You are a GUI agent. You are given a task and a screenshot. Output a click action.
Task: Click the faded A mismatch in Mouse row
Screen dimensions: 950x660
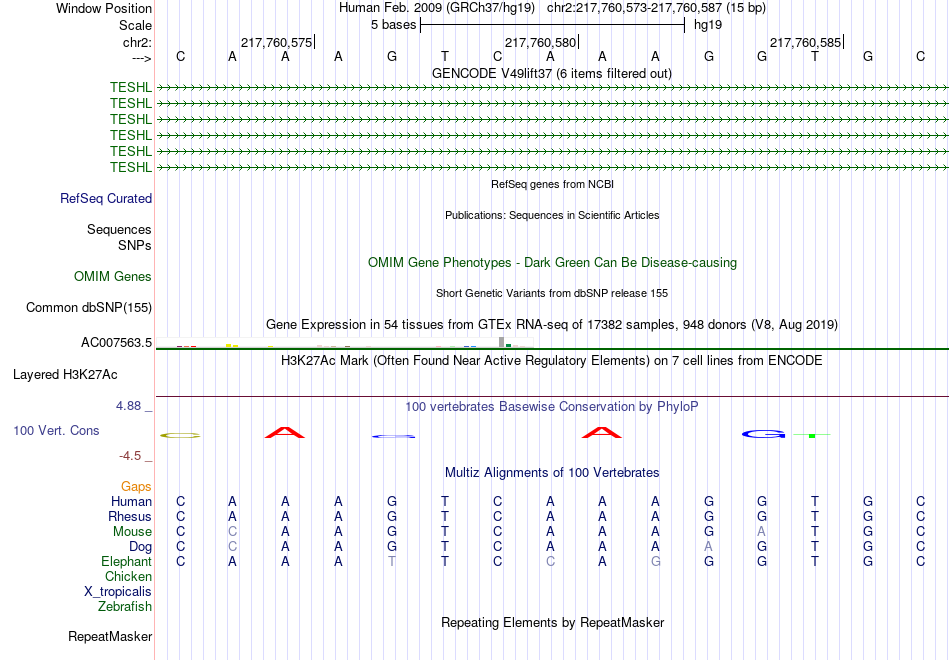pos(762,532)
